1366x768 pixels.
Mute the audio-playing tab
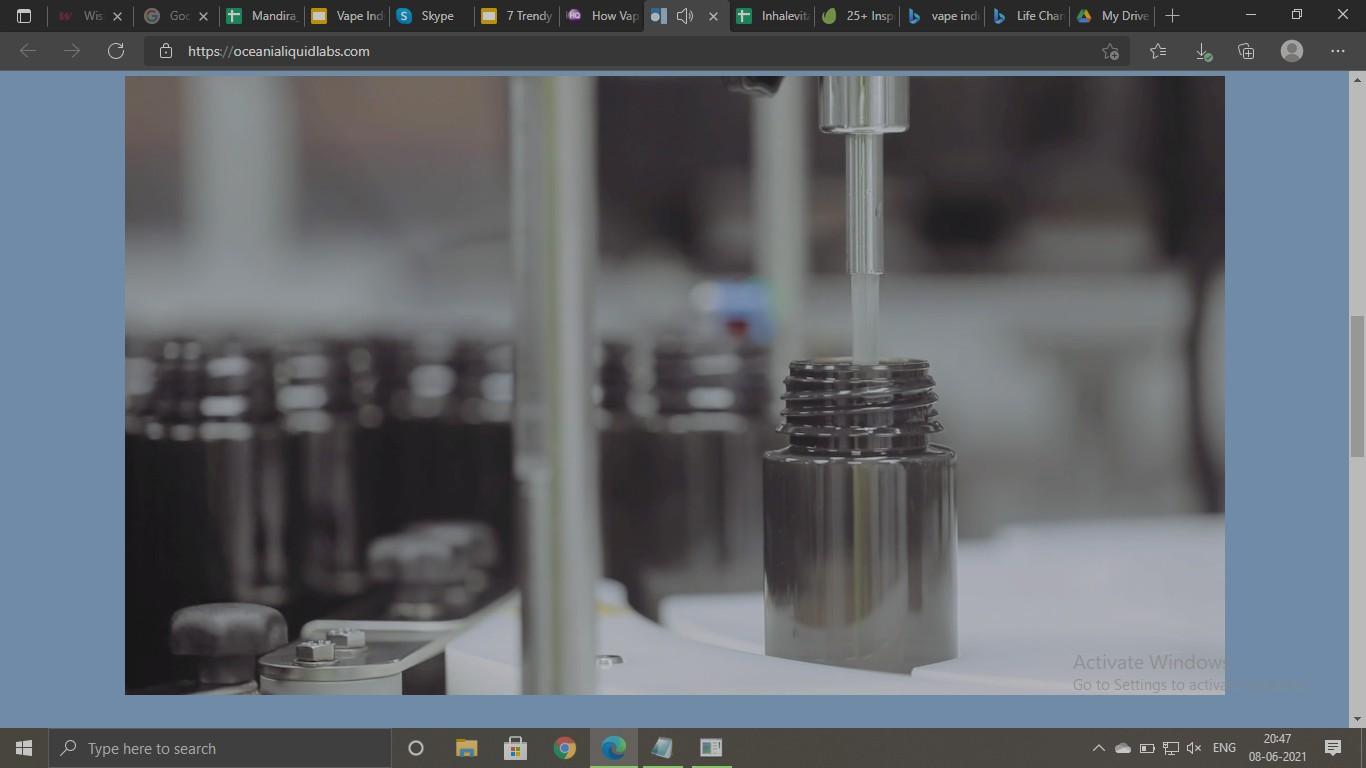[685, 16]
